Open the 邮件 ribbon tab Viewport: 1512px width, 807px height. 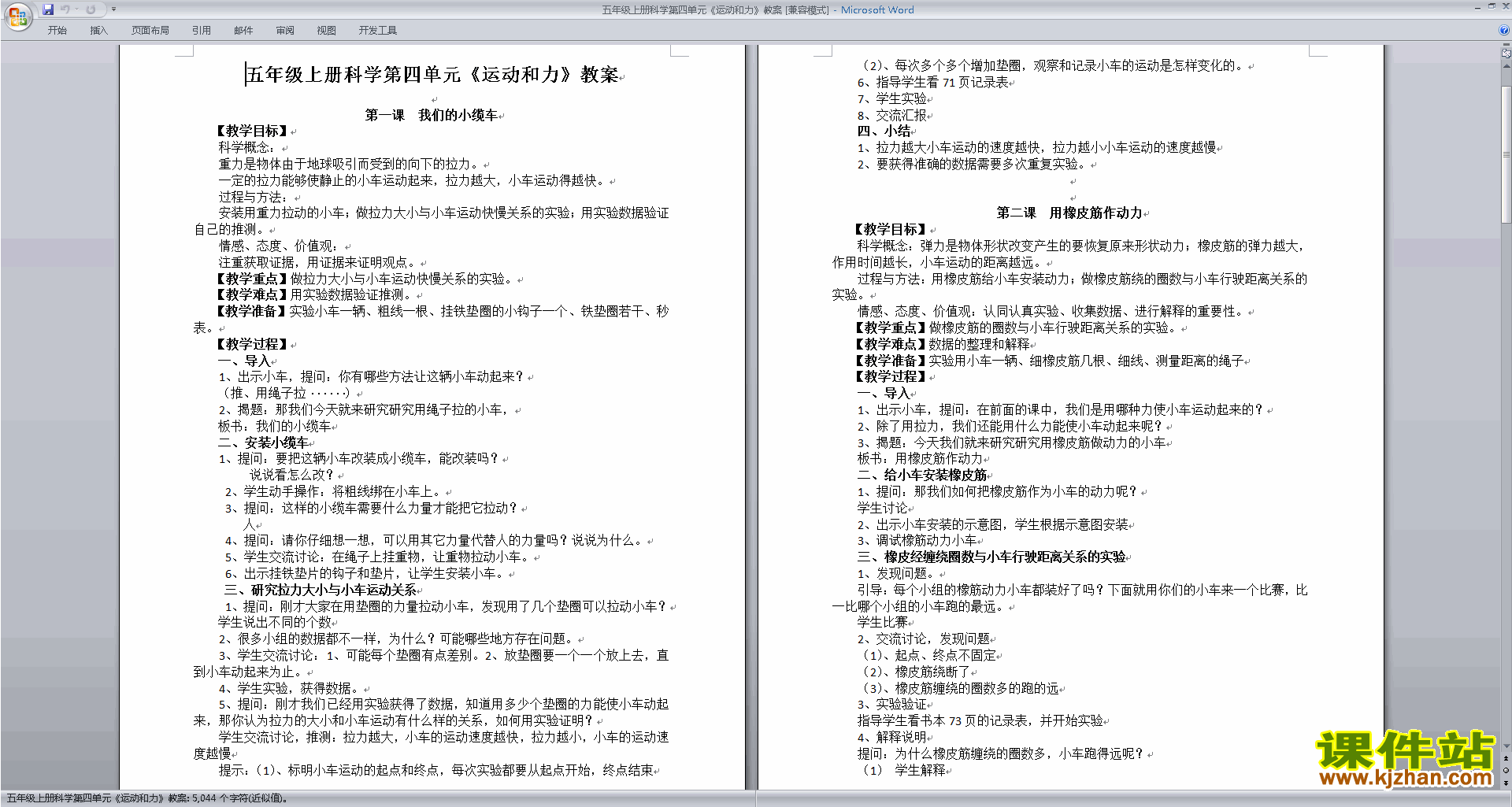click(243, 31)
